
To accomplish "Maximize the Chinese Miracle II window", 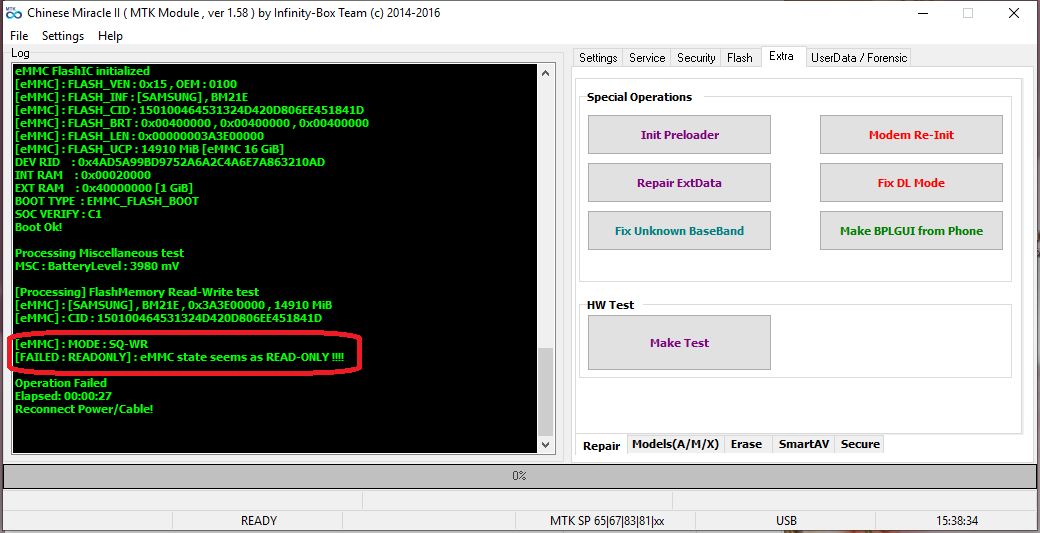I will 968,13.
